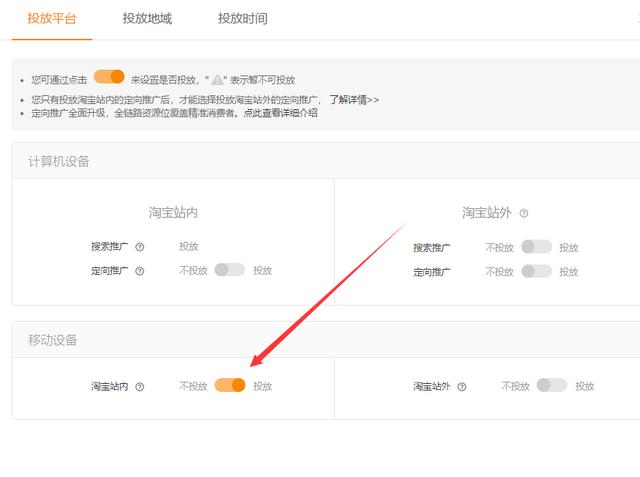Enable the mobile 淘宝站外 toggle

point(551,385)
